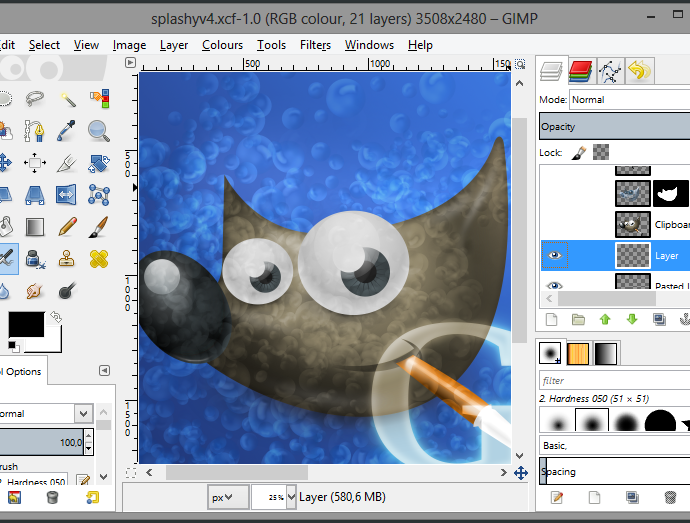Screen dimensions: 690x523
Task: Open the Tool Options tab configuration menu
Action: [x=104, y=371]
